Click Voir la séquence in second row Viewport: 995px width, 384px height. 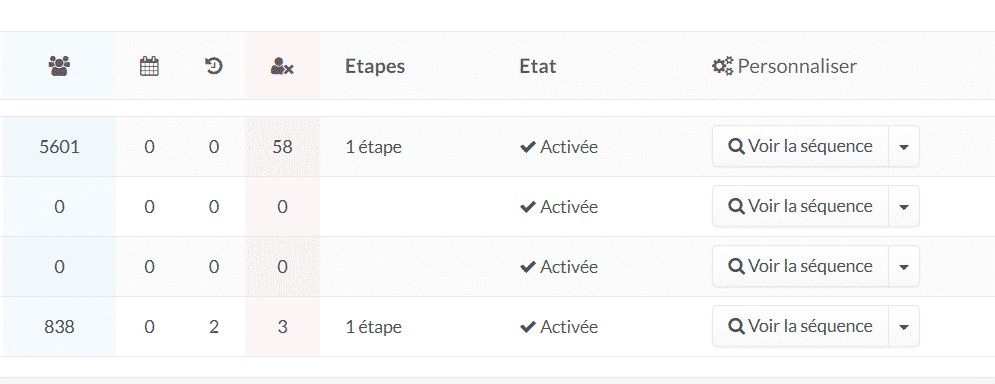click(800, 206)
